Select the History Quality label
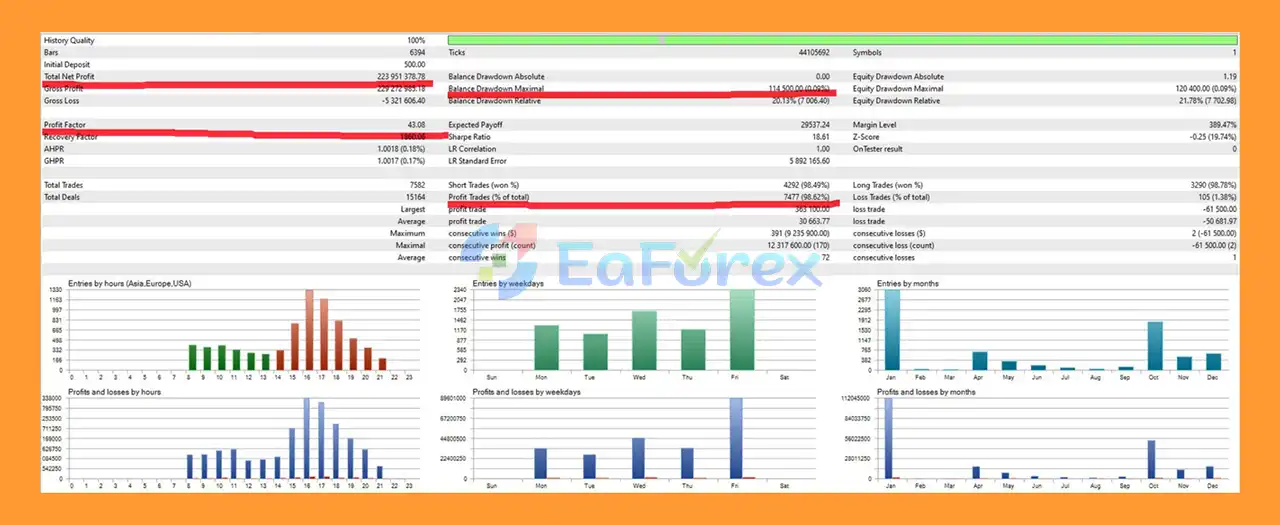The width and height of the screenshot is (1280, 525). pyautogui.click(x=69, y=40)
